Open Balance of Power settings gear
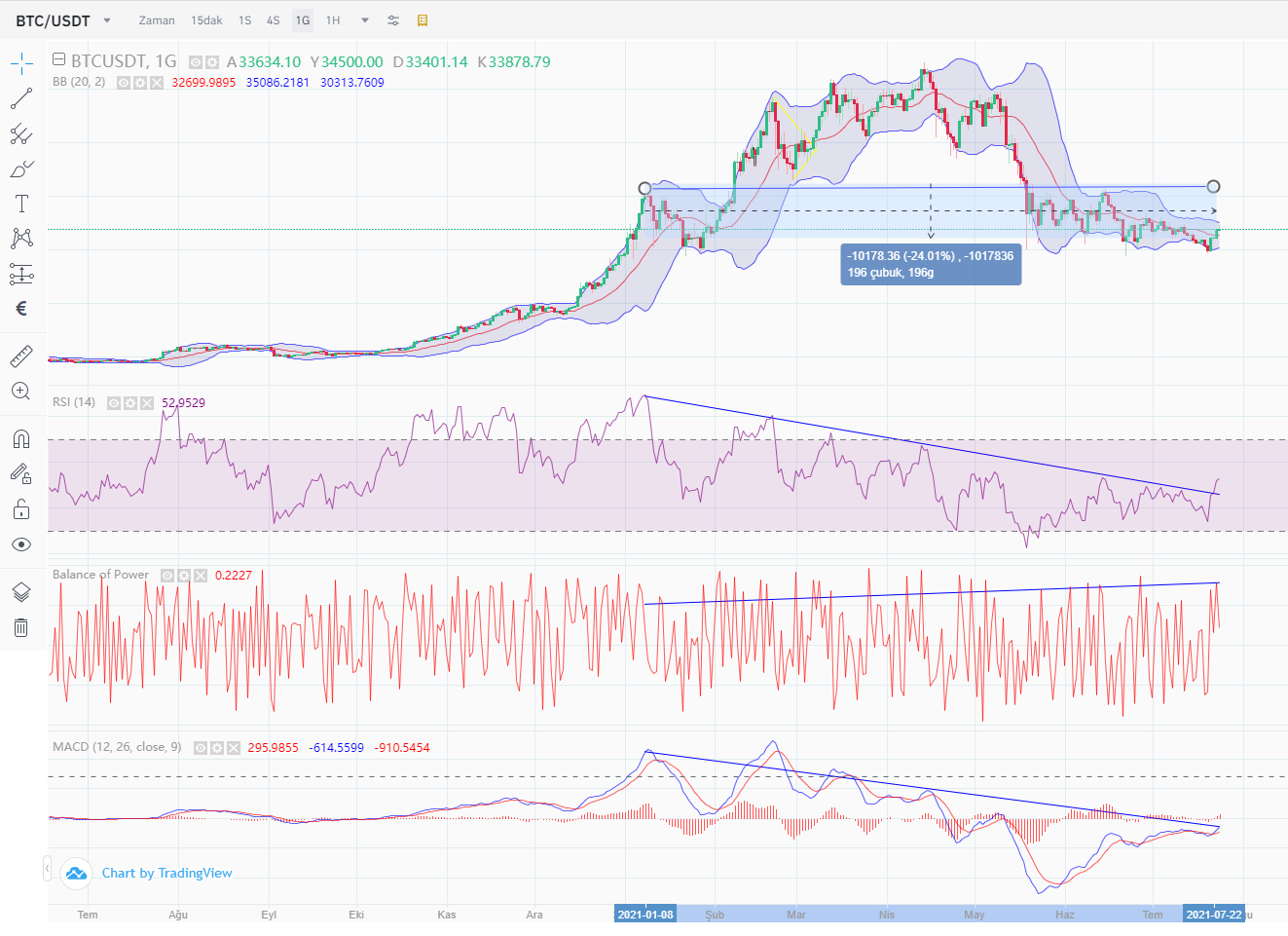 [x=184, y=576]
